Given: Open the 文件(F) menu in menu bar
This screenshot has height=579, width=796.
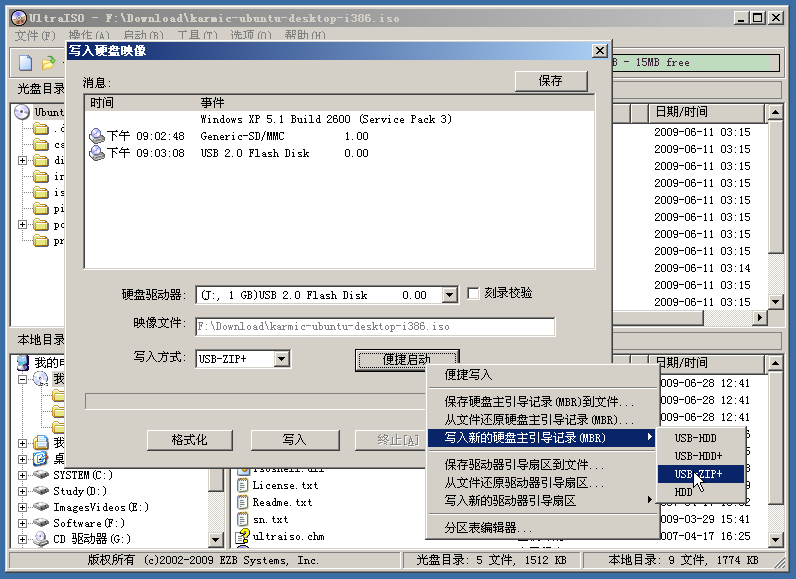Looking at the screenshot, I should pyautogui.click(x=35, y=36).
